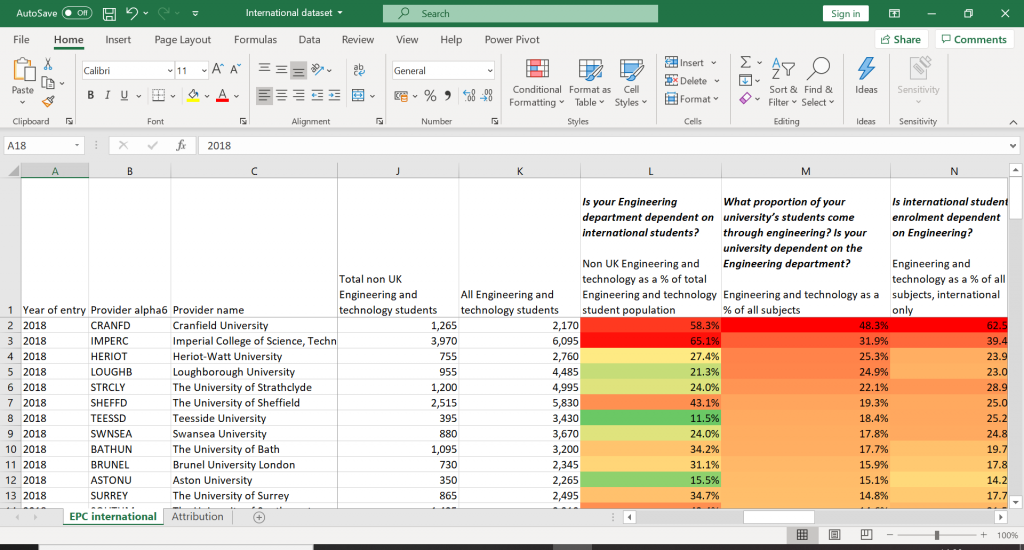Click the Fill down icon
Viewport: 1024px width, 550px height.
point(746,80)
